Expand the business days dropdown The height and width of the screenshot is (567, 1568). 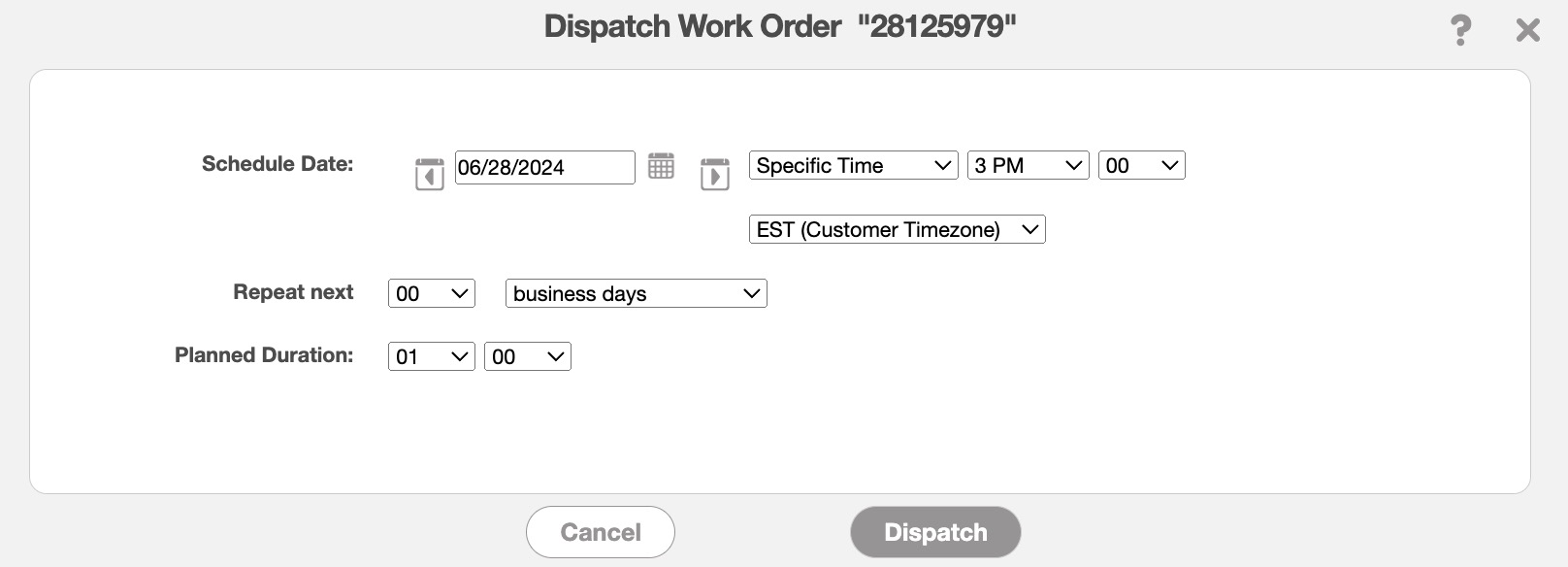point(636,293)
